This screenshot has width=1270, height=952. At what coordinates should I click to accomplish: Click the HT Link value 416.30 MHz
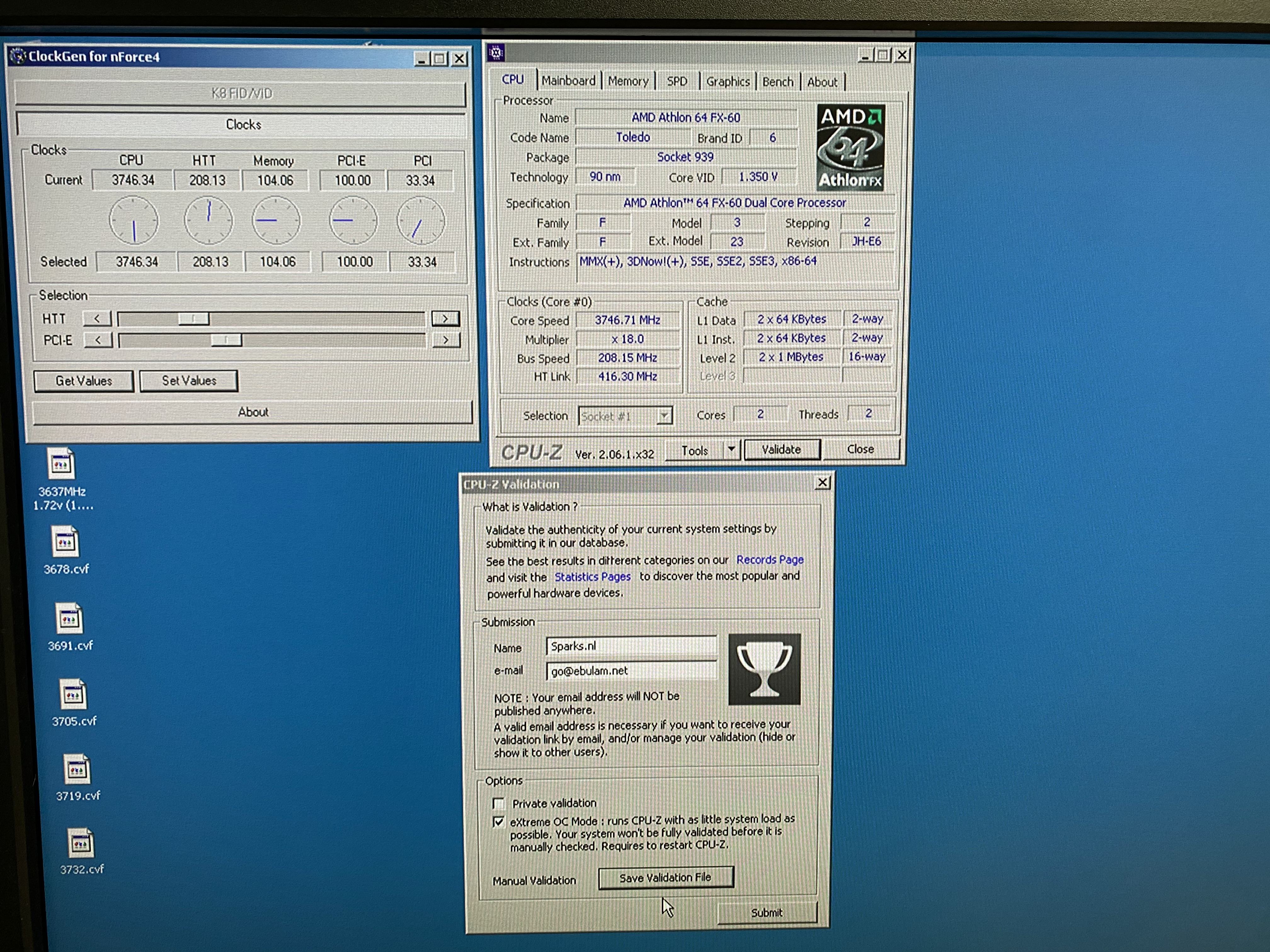627,377
